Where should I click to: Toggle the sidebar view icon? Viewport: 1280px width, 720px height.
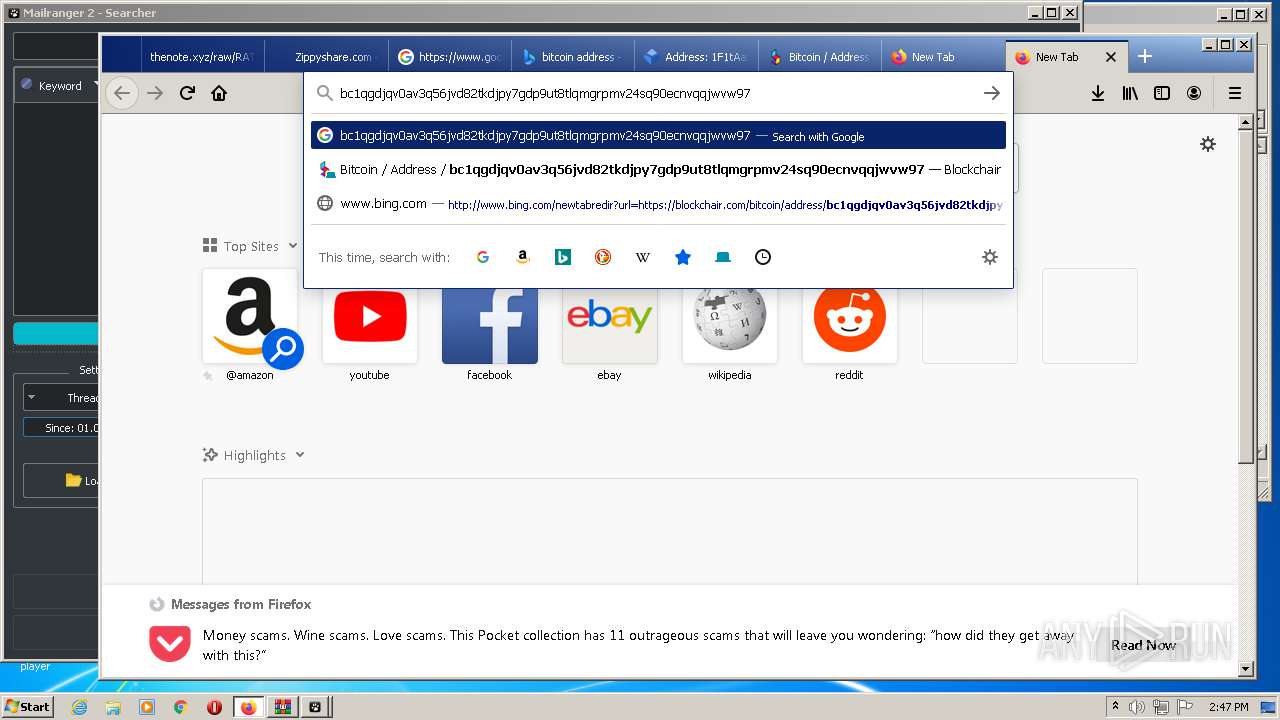click(1162, 93)
